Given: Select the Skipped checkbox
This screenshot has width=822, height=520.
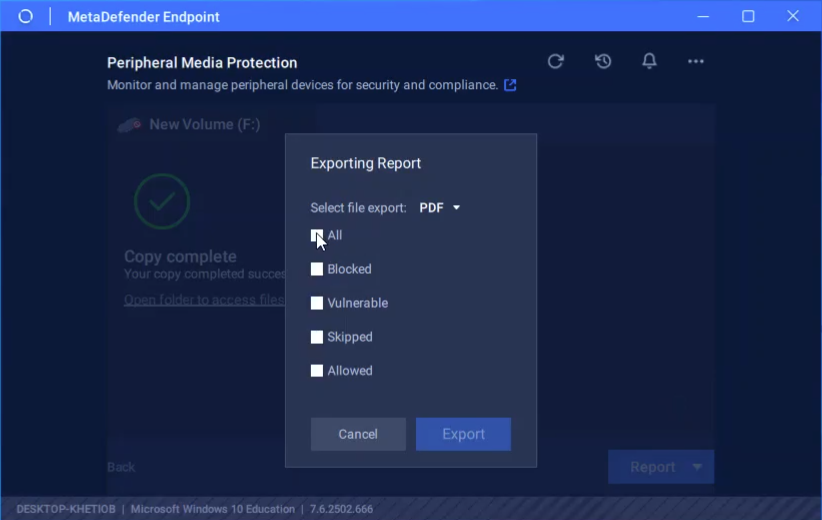Looking at the screenshot, I should pos(317,337).
